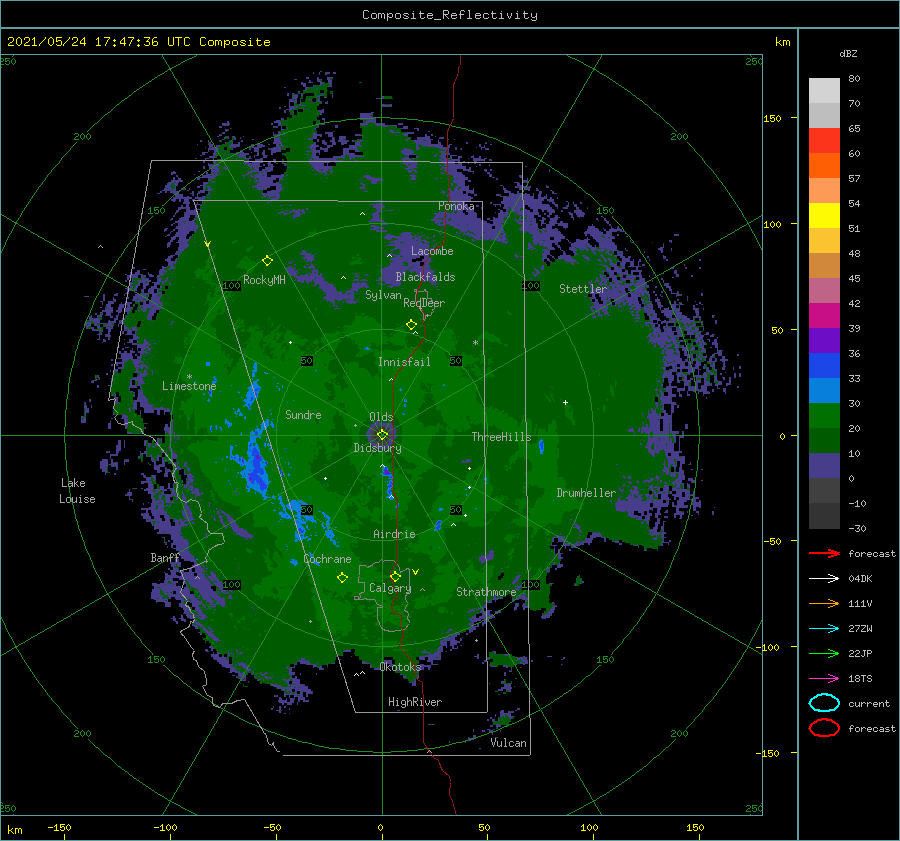The height and width of the screenshot is (841, 900).
Task: Click the Cochrane label
Action: point(327,559)
